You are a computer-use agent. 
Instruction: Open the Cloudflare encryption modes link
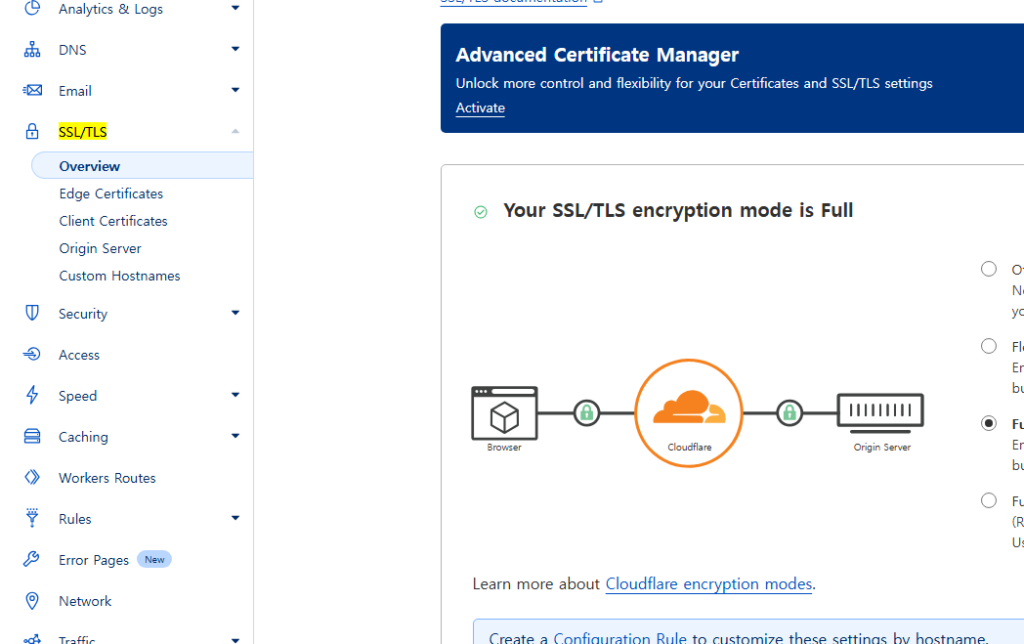click(x=709, y=583)
